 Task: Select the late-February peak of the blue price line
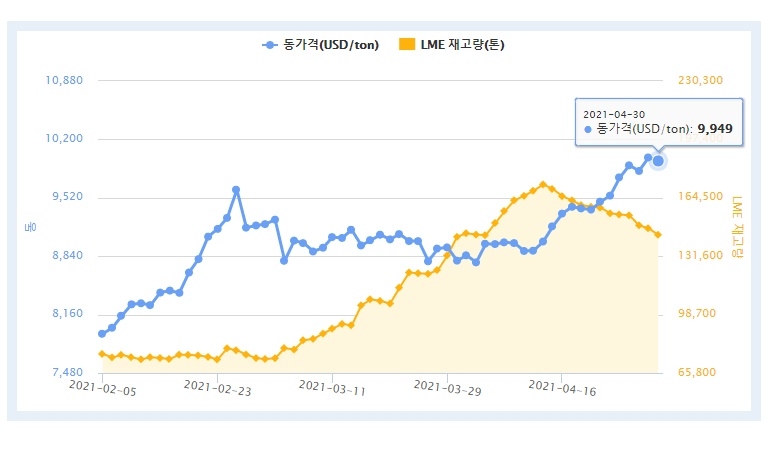point(236,189)
